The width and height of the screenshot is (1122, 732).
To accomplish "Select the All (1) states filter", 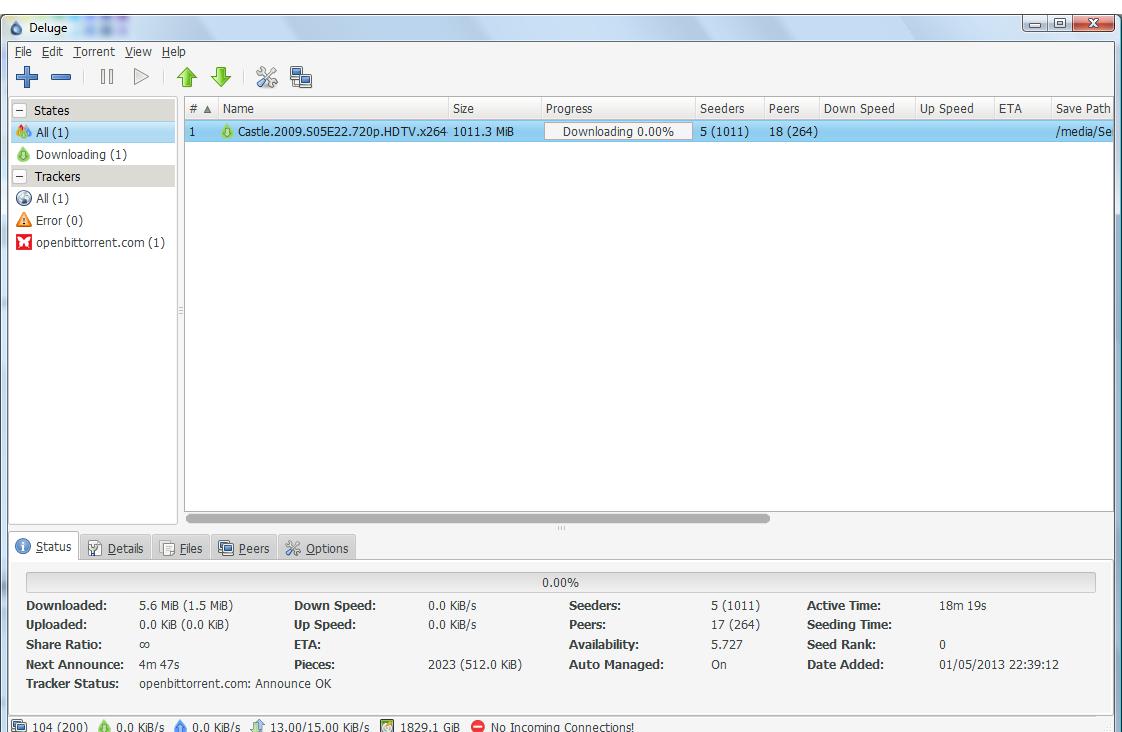I will pyautogui.click(x=93, y=132).
